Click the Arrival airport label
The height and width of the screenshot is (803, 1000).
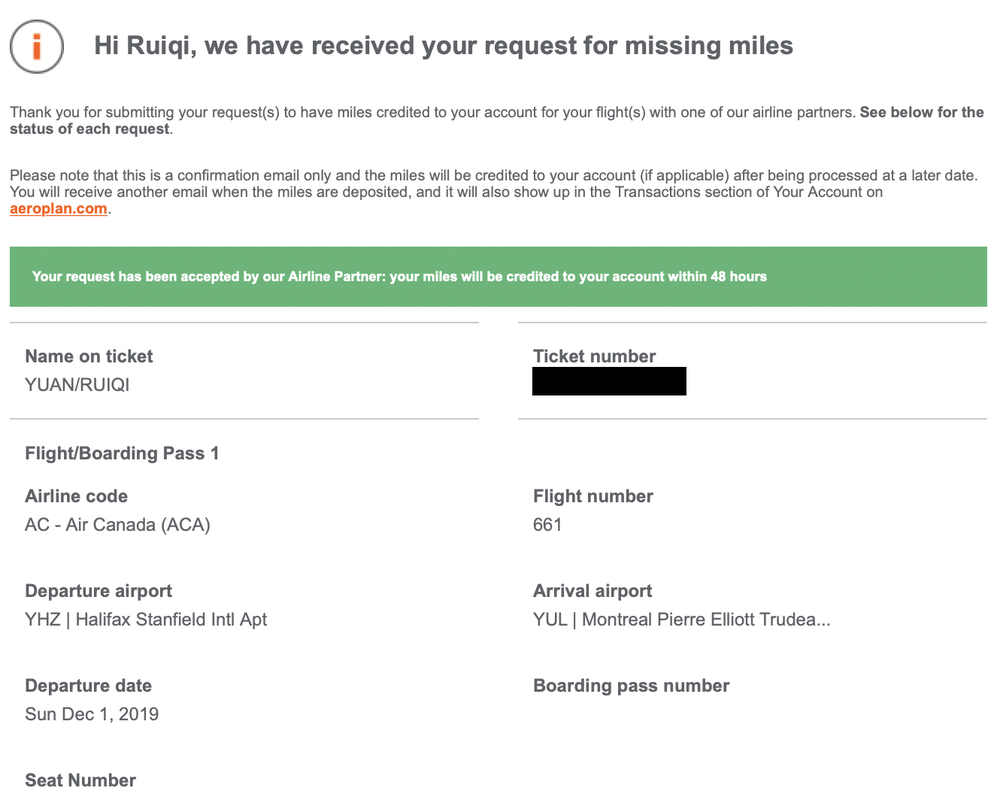pyautogui.click(x=592, y=591)
